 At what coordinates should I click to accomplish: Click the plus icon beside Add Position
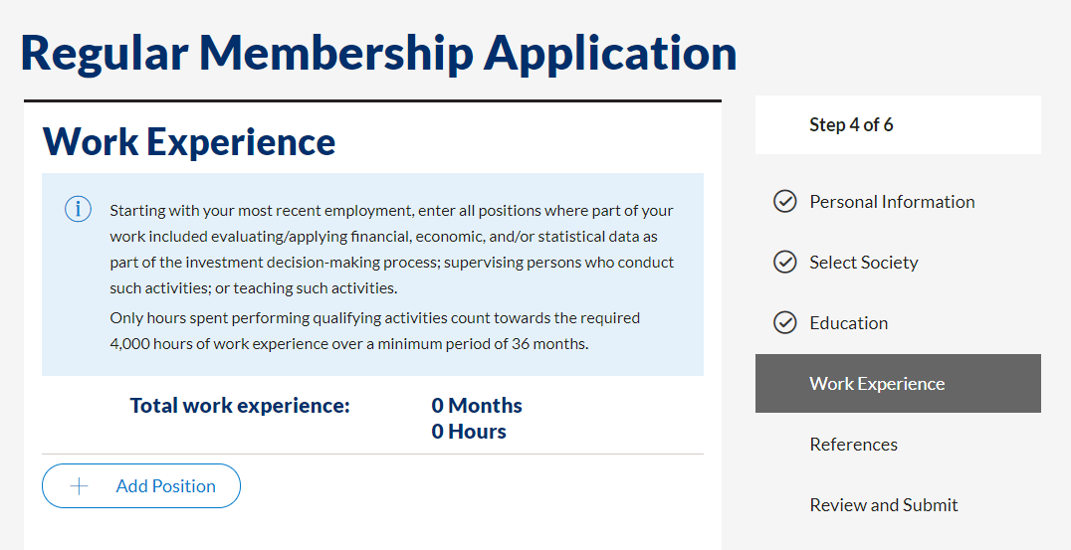pos(79,486)
